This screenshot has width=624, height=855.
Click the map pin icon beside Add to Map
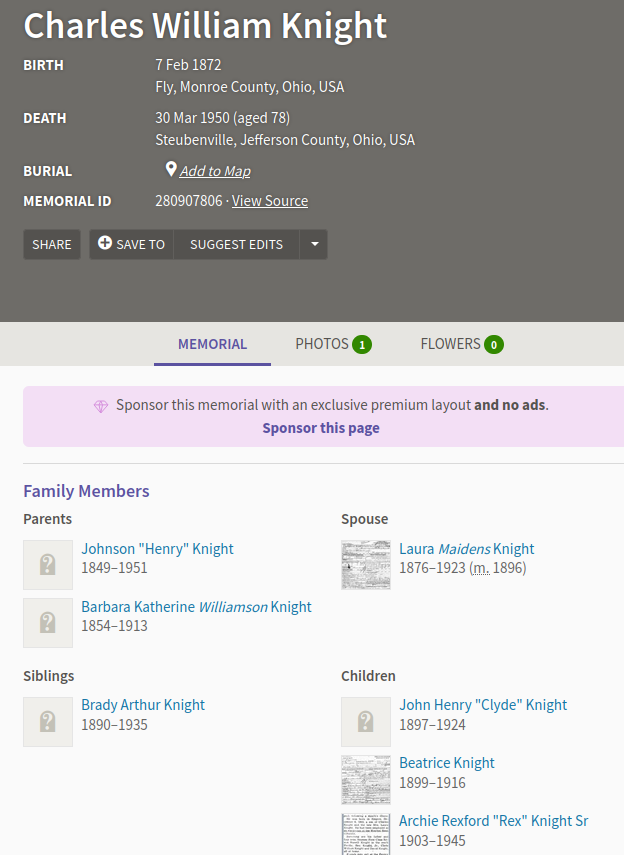click(171, 170)
